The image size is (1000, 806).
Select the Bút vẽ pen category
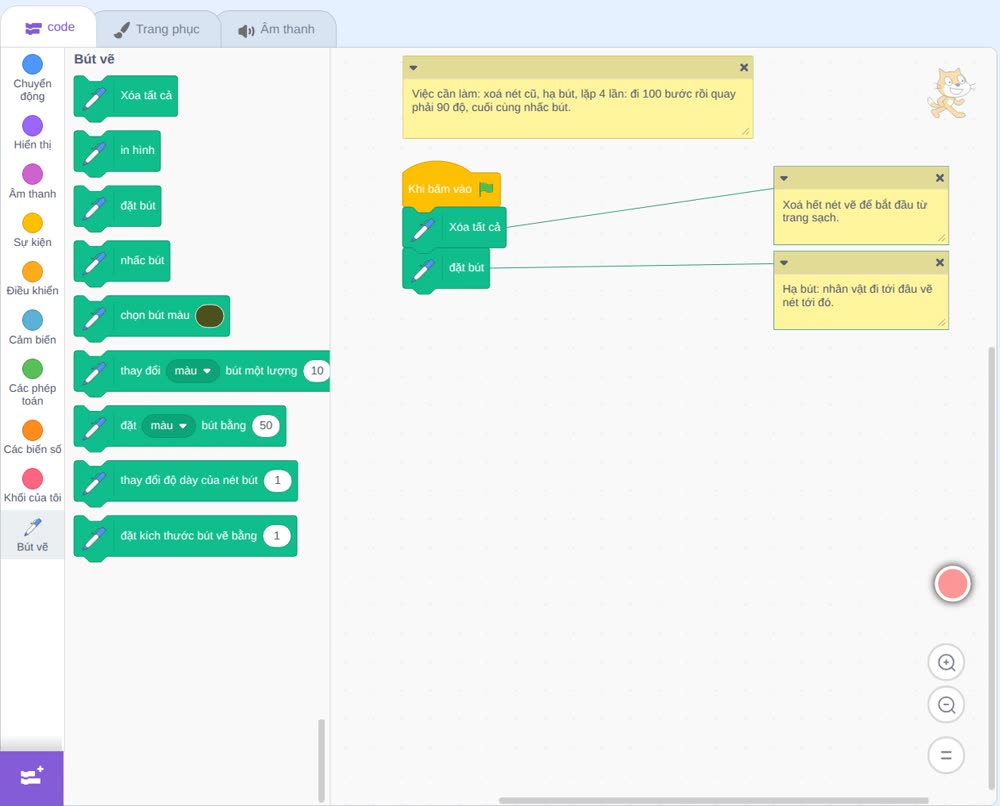pos(33,535)
